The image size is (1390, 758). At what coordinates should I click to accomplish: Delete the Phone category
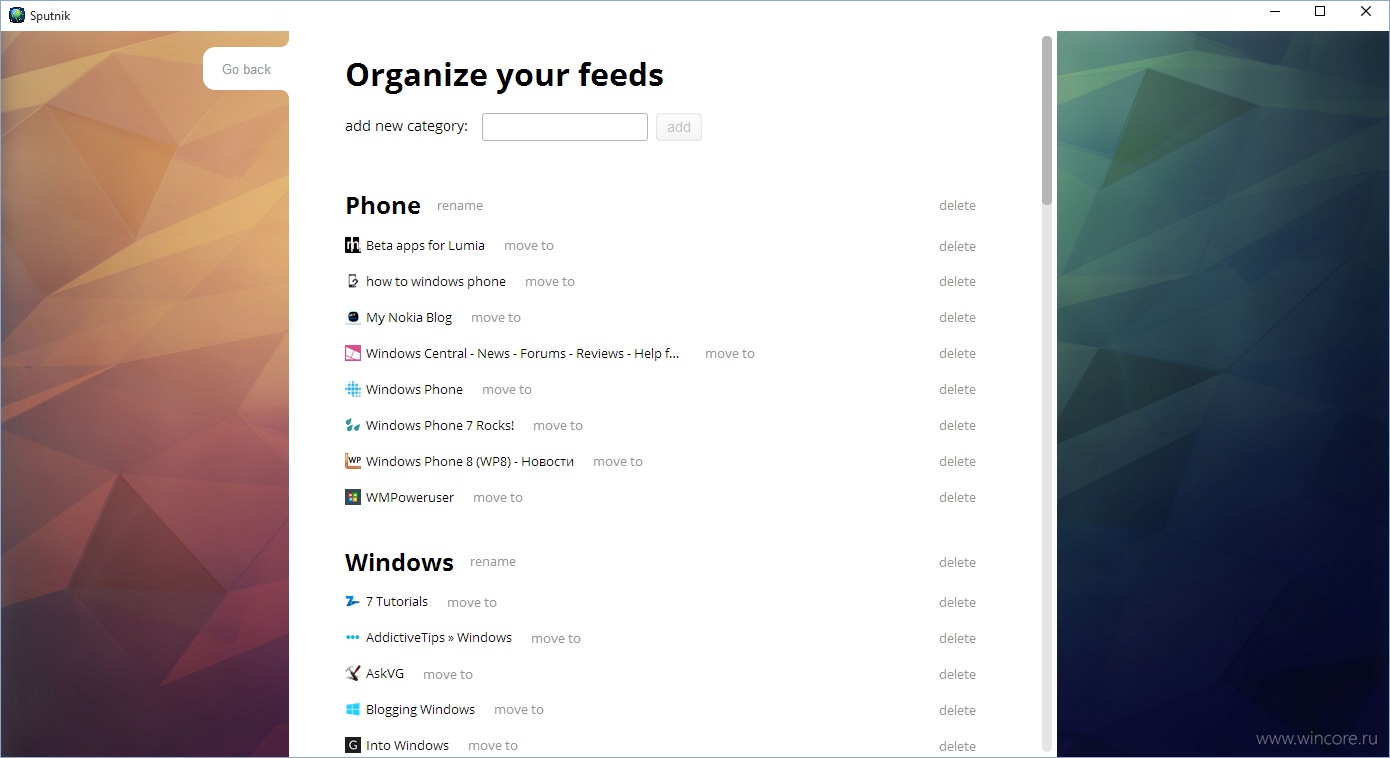[x=957, y=206]
